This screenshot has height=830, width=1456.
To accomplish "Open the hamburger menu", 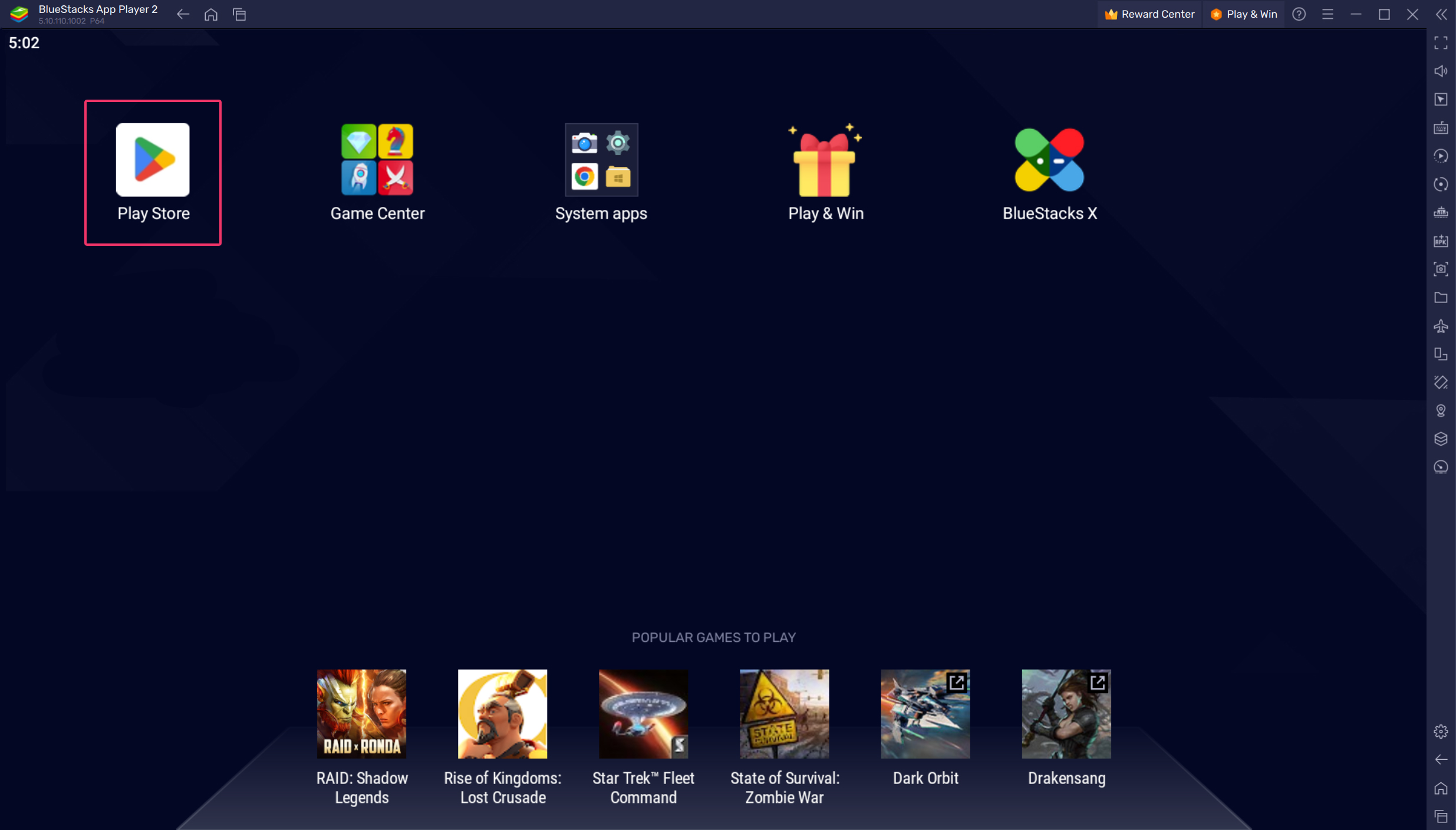I will pyautogui.click(x=1327, y=14).
